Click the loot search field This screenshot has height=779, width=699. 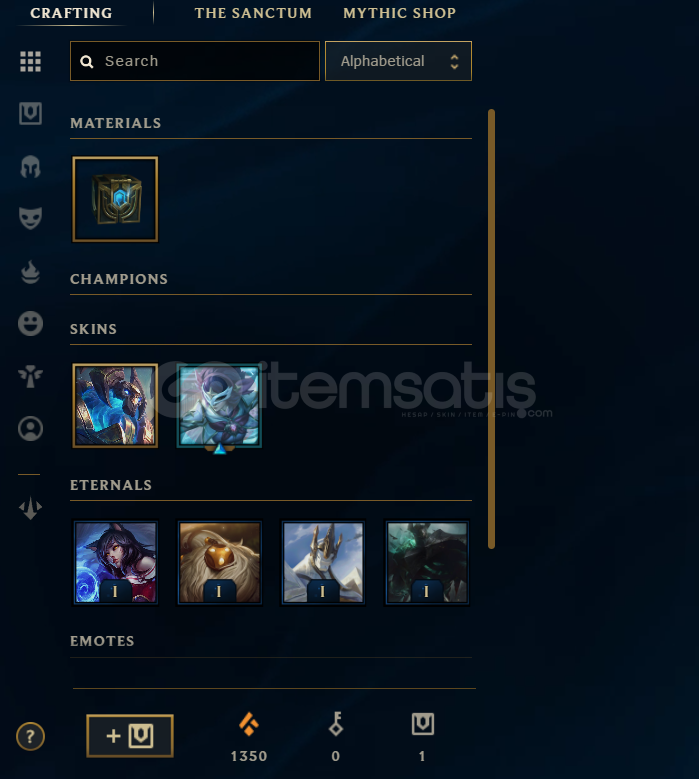(195, 61)
